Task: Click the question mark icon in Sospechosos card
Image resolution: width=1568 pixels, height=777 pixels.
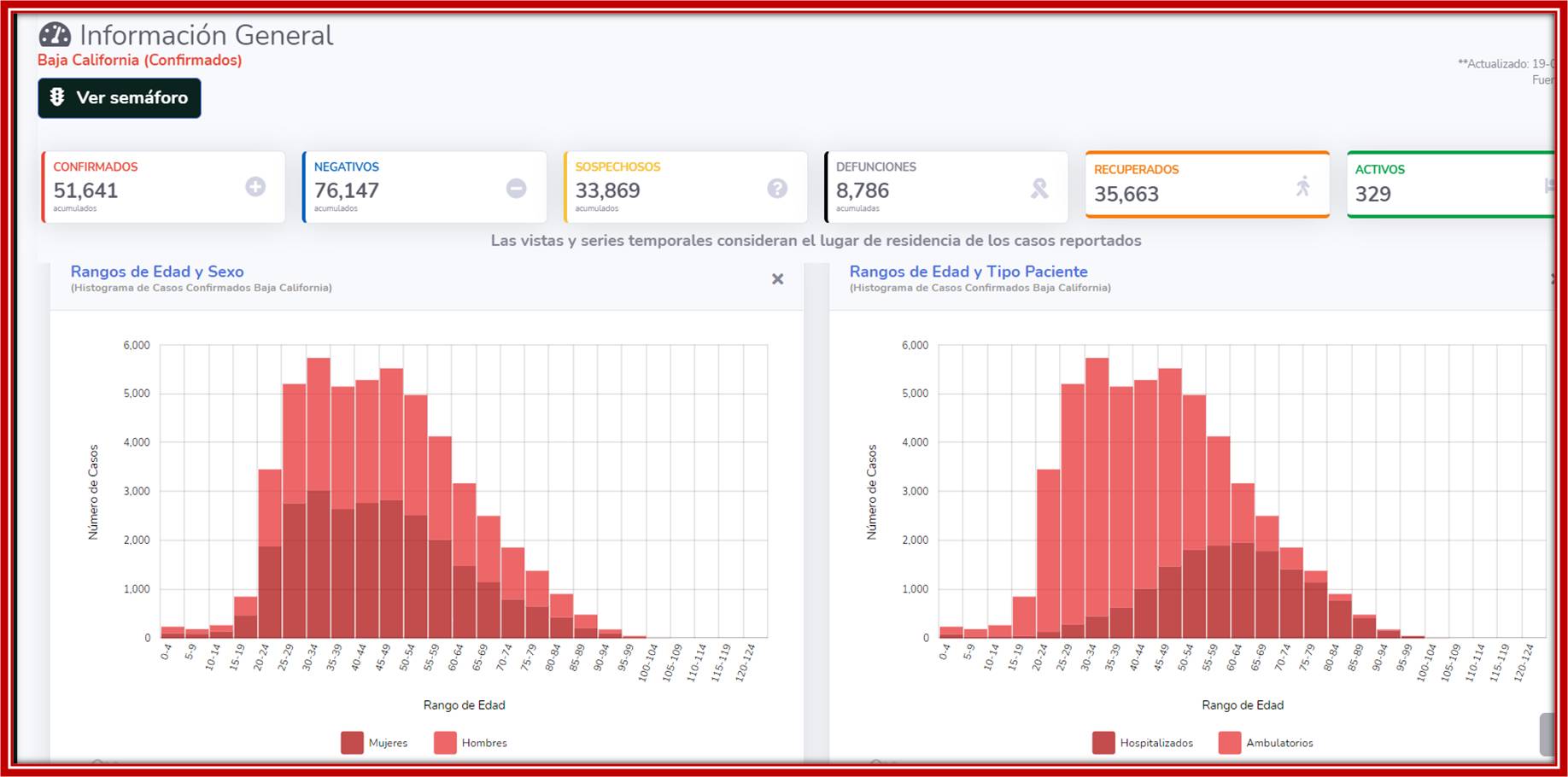Action: tap(777, 188)
